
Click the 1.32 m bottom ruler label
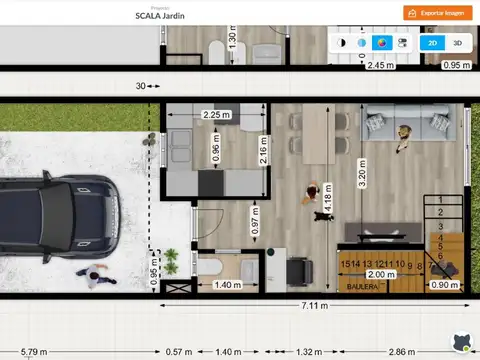309,352
